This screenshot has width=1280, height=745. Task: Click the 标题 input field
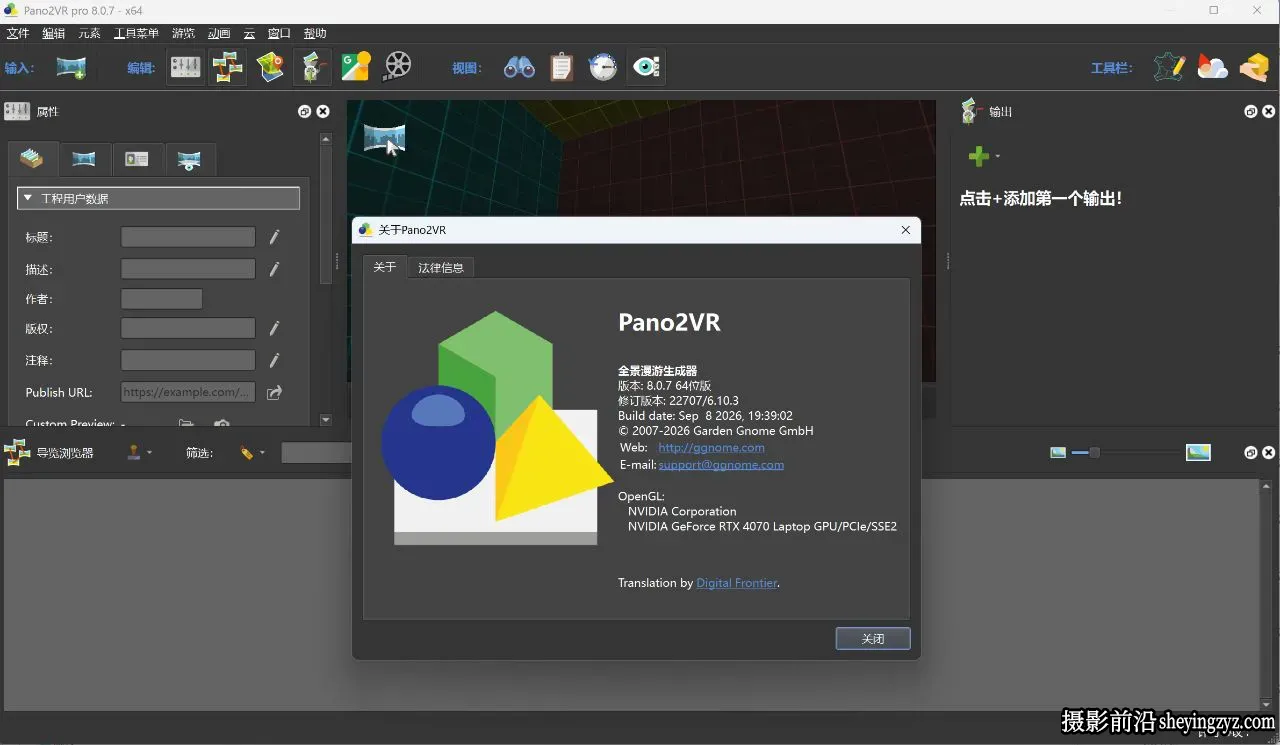(x=188, y=237)
